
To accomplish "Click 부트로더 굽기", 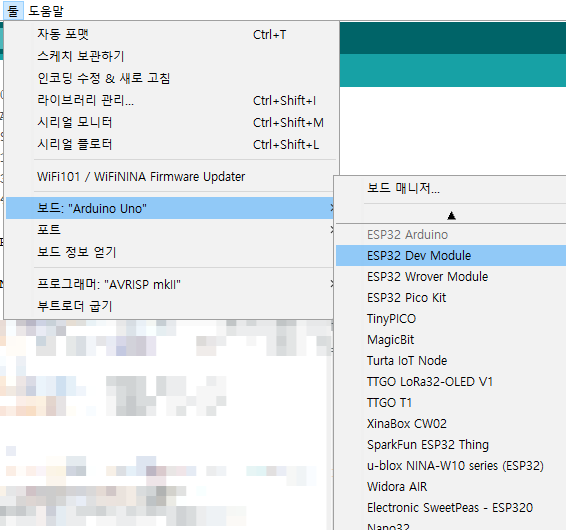I will click(170, 306).
